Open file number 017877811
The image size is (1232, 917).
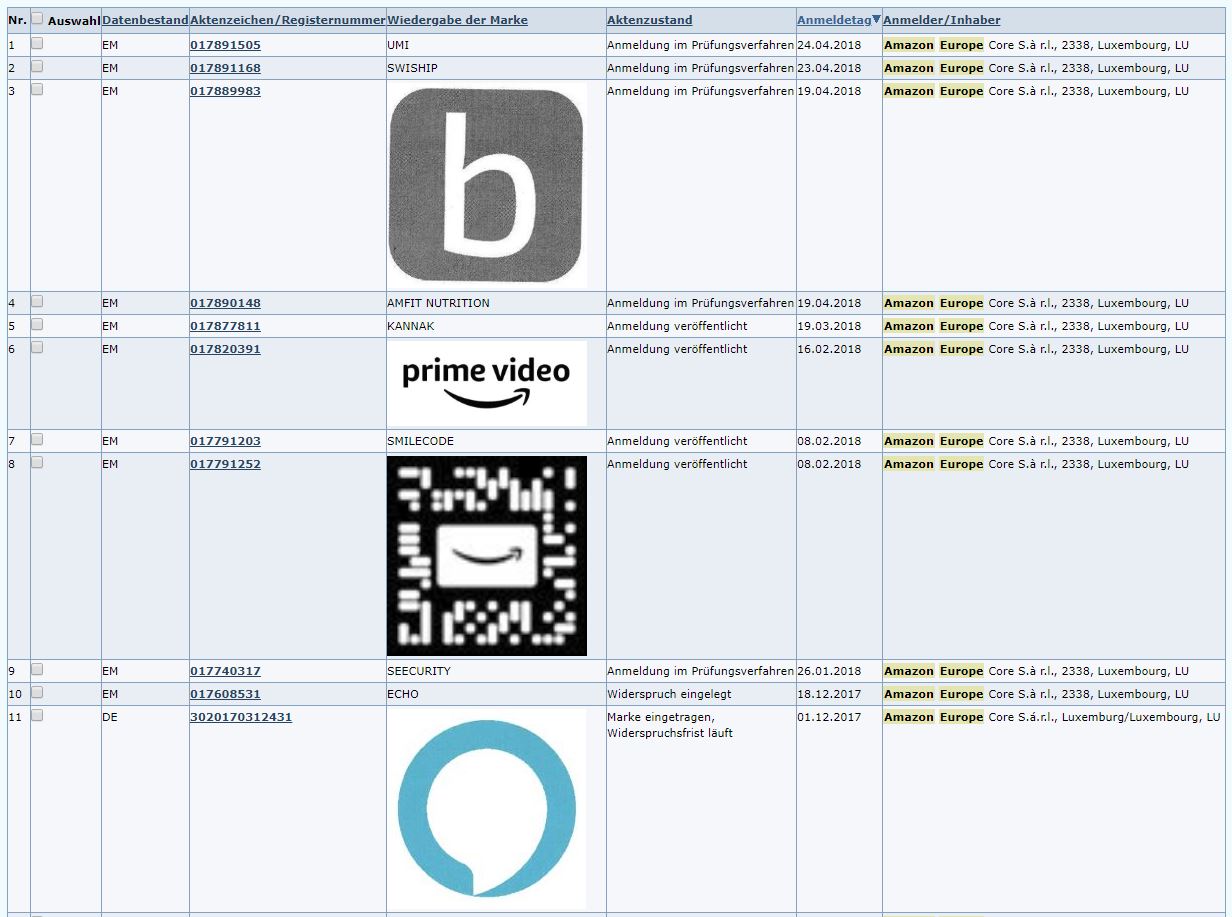point(225,326)
